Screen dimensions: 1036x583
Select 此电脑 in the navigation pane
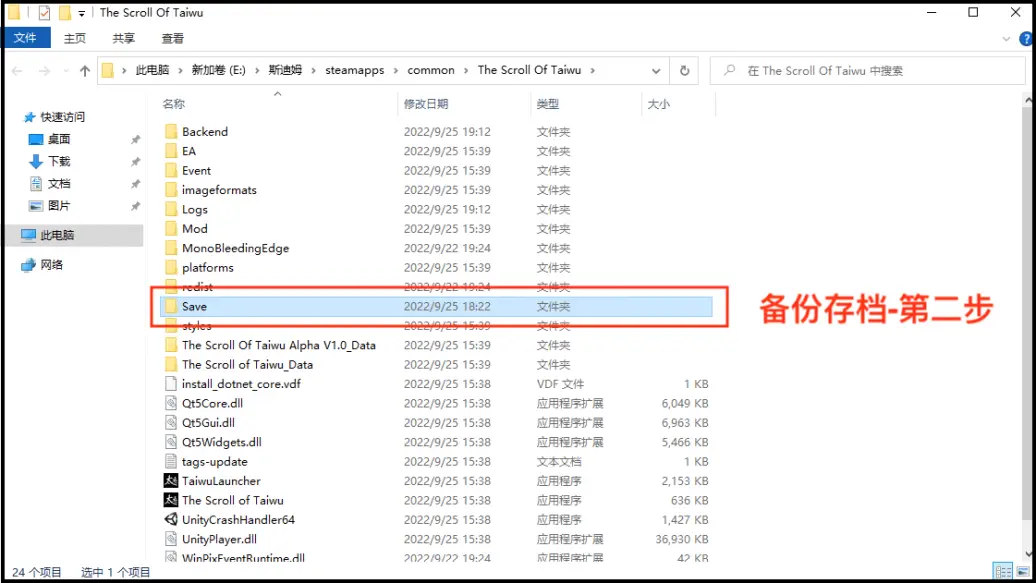point(57,235)
